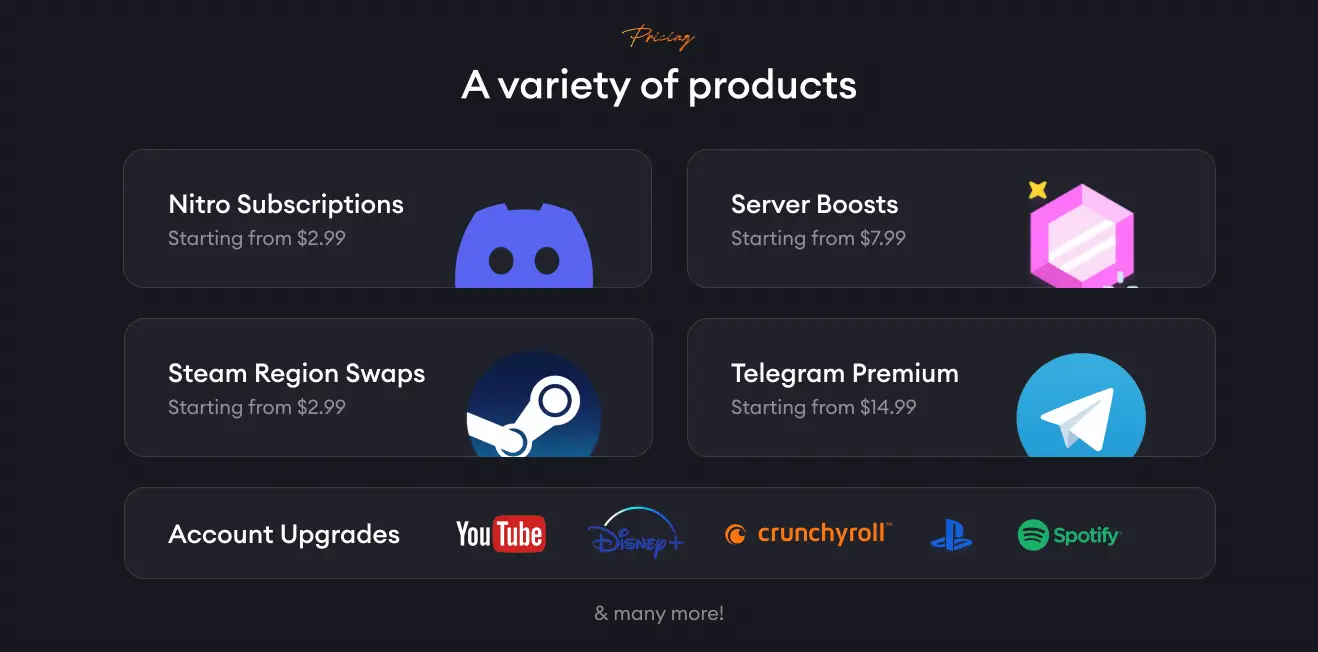
Task: Click the orange 'Pricing' script label
Action: (658, 38)
